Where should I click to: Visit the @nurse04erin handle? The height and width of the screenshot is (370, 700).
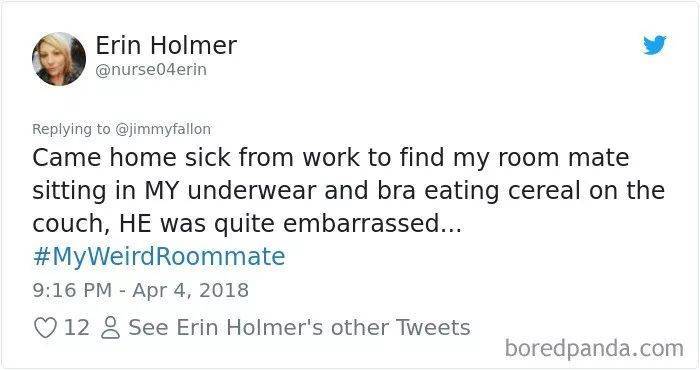point(151,70)
